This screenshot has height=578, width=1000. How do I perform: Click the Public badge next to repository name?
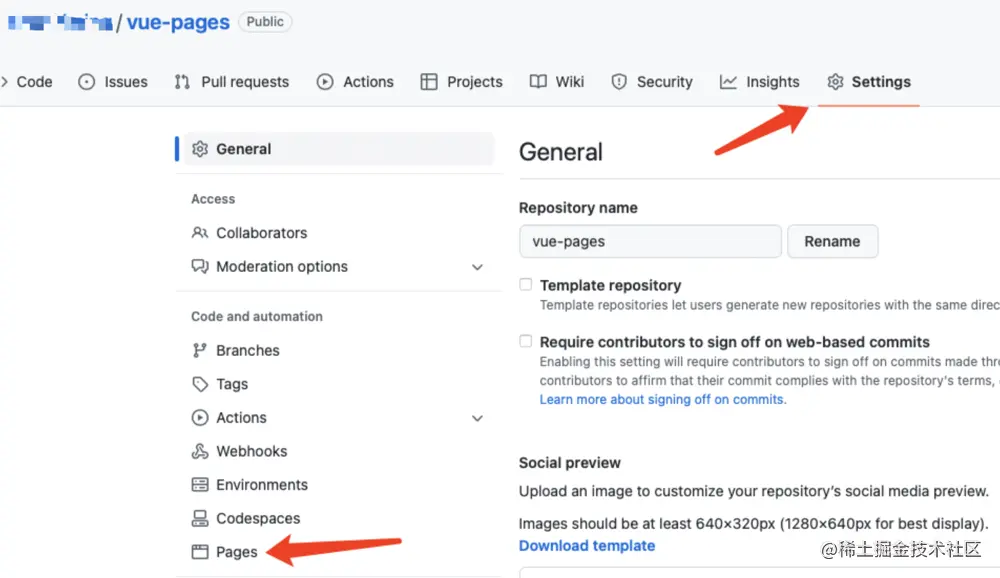(x=264, y=21)
